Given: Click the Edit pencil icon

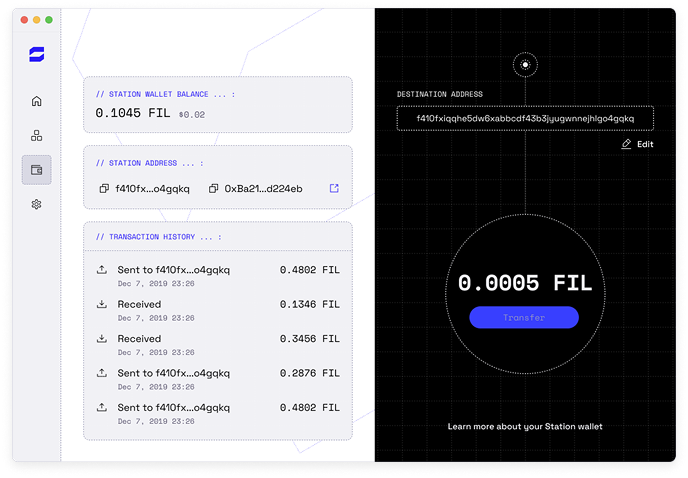Looking at the screenshot, I should pyautogui.click(x=627, y=144).
